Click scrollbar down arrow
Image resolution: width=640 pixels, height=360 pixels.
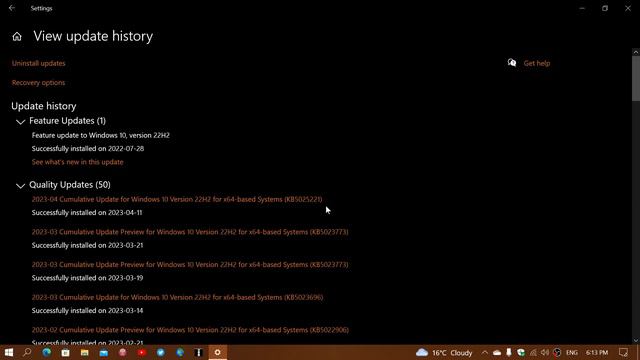click(x=636, y=340)
